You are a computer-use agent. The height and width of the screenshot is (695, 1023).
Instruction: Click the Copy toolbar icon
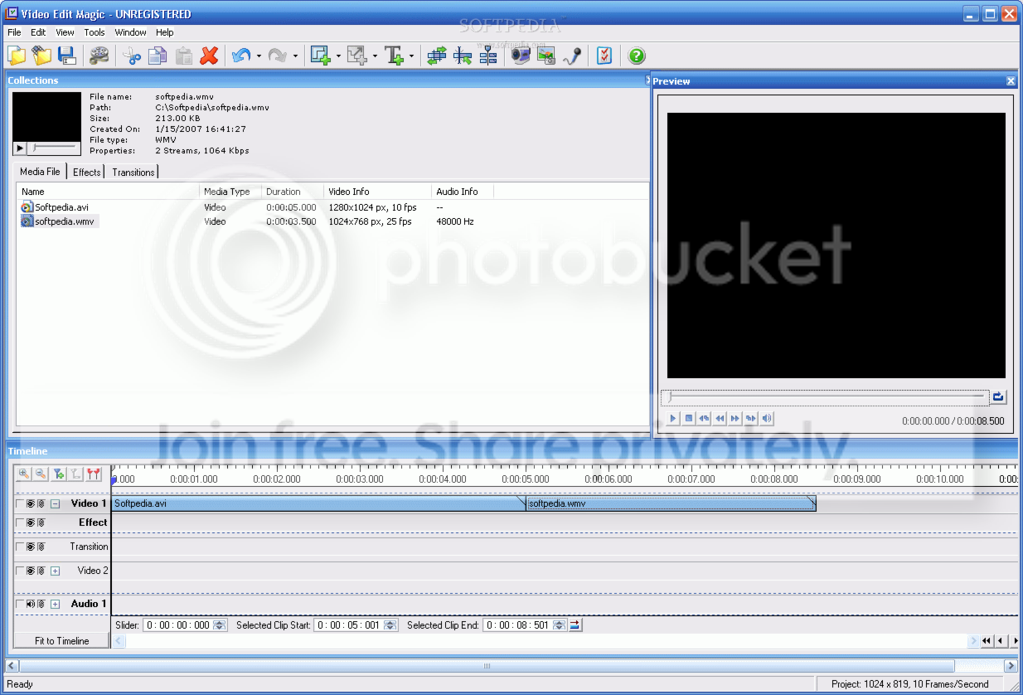(x=157, y=56)
